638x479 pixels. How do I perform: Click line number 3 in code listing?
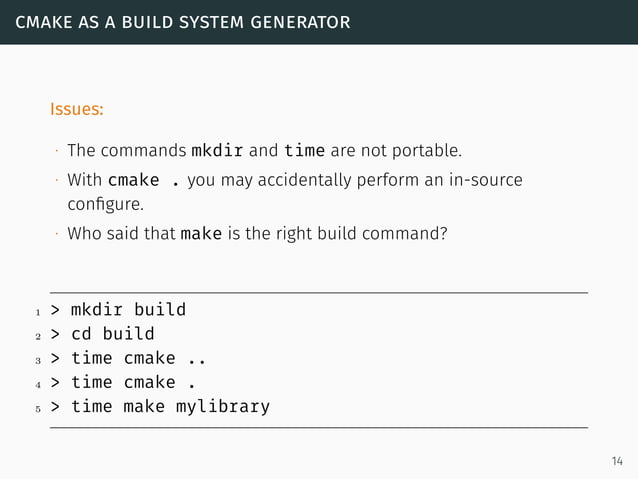tap(35, 360)
